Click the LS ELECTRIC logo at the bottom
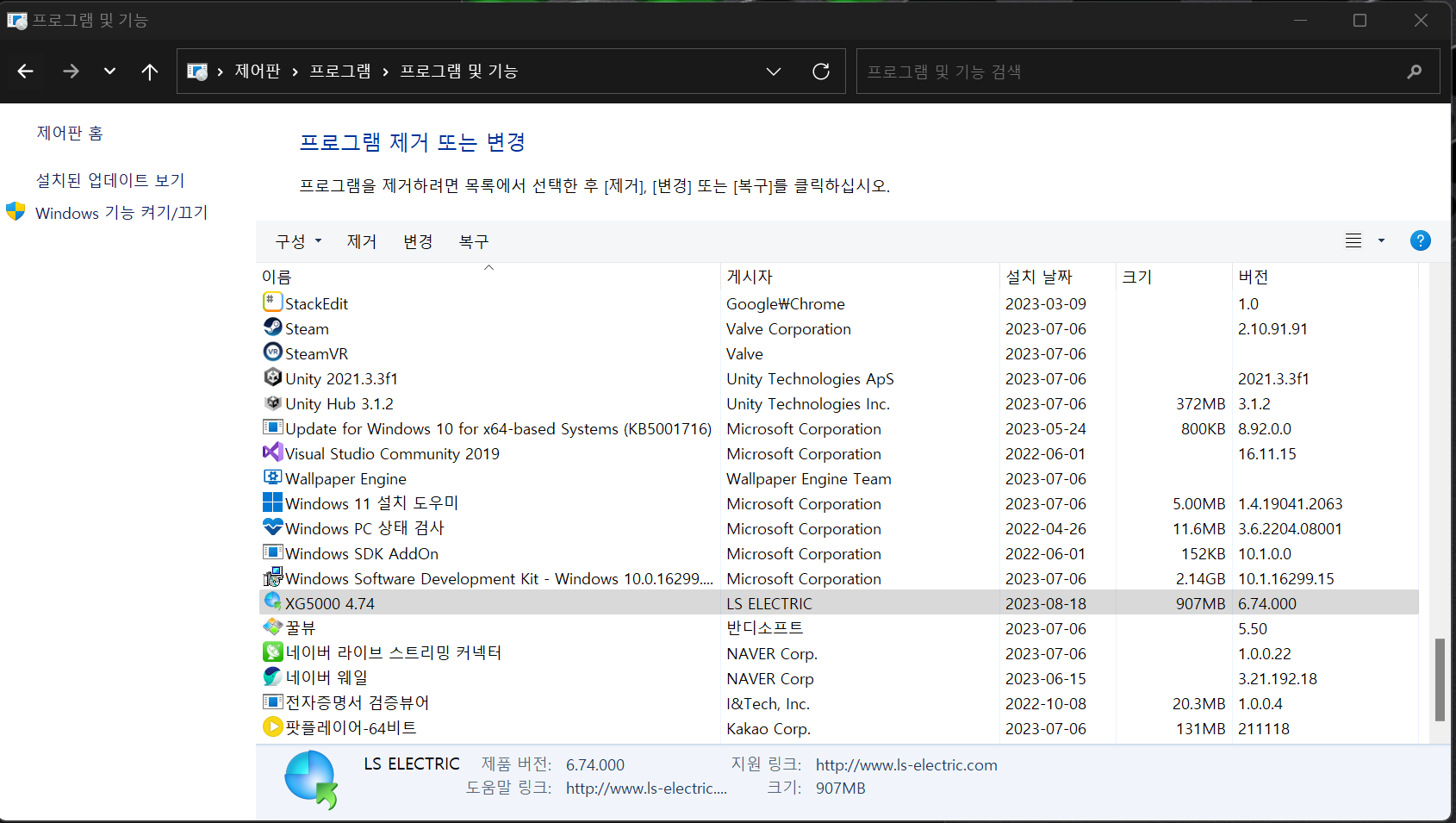The image size is (1456, 823). [x=310, y=778]
